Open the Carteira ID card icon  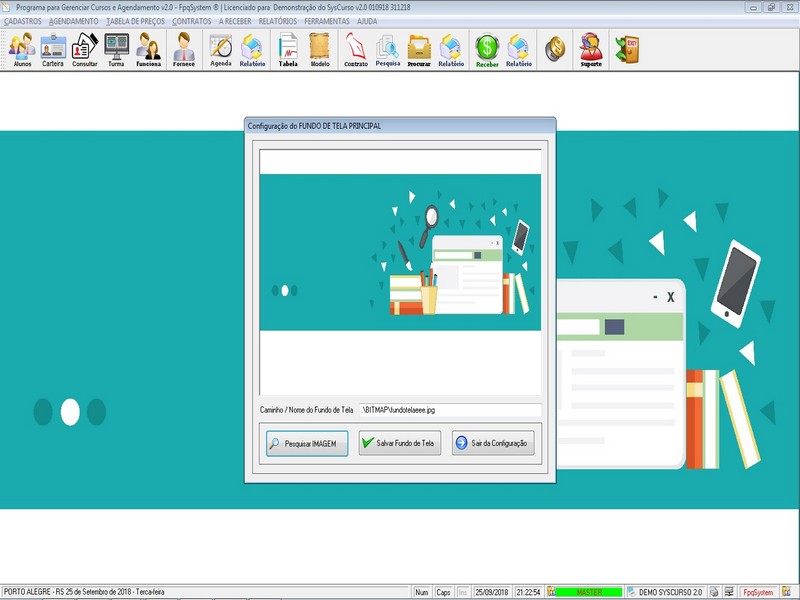(53, 49)
